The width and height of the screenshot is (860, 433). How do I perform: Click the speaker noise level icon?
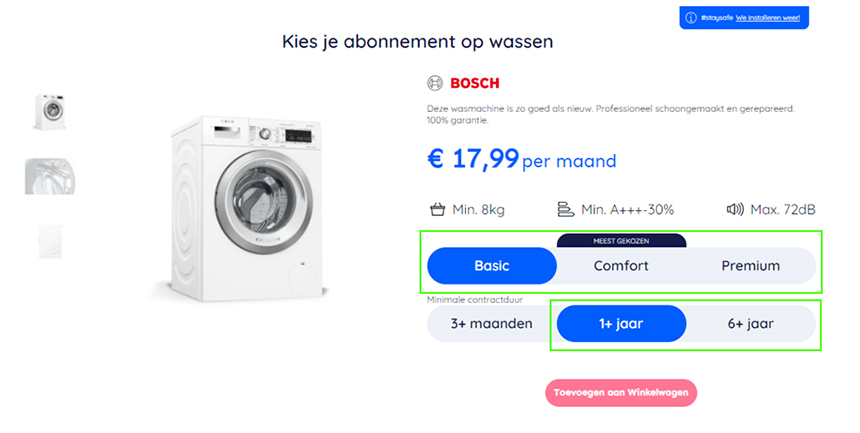click(x=735, y=209)
